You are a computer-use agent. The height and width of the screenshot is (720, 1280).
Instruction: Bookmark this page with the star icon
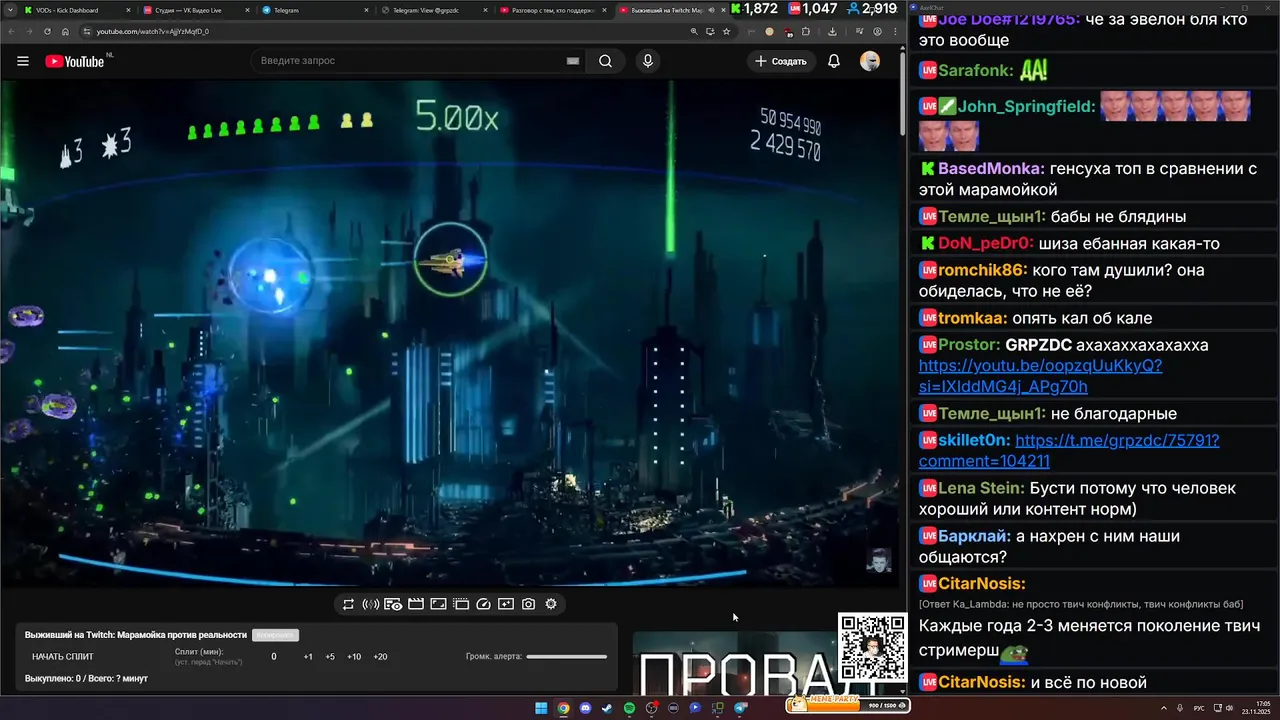[x=726, y=31]
